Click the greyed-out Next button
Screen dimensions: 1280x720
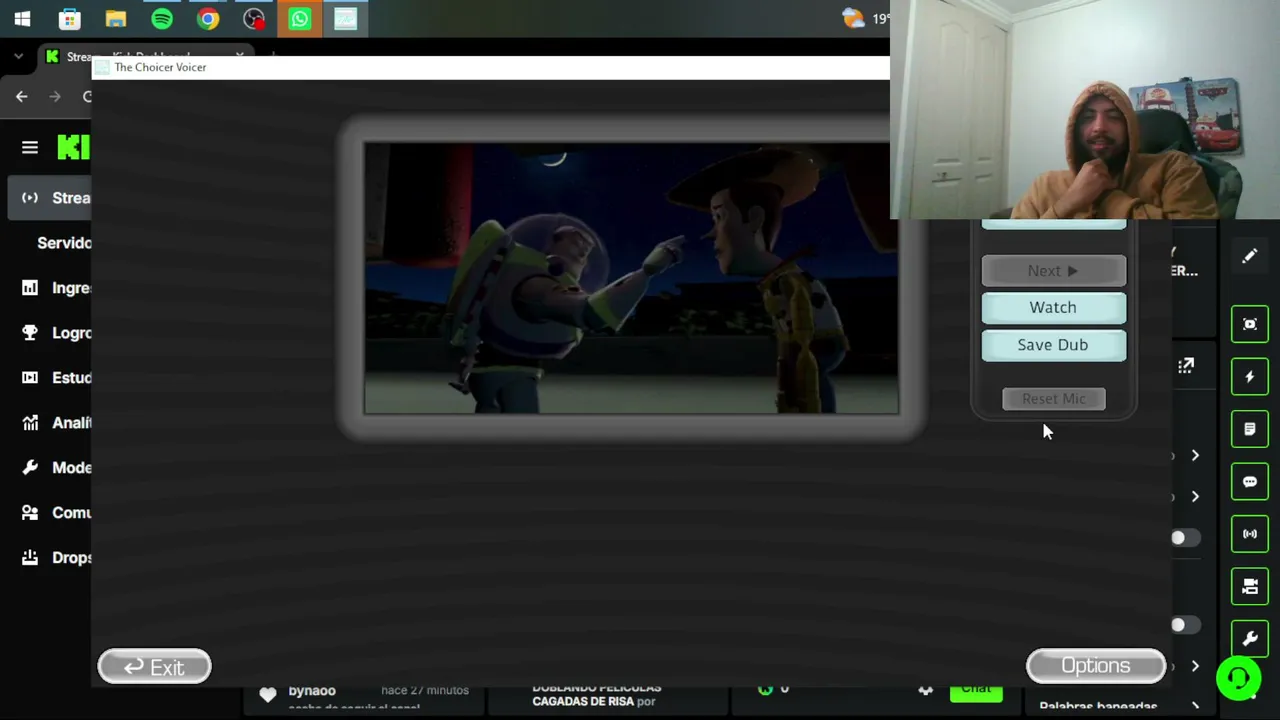(x=1053, y=271)
